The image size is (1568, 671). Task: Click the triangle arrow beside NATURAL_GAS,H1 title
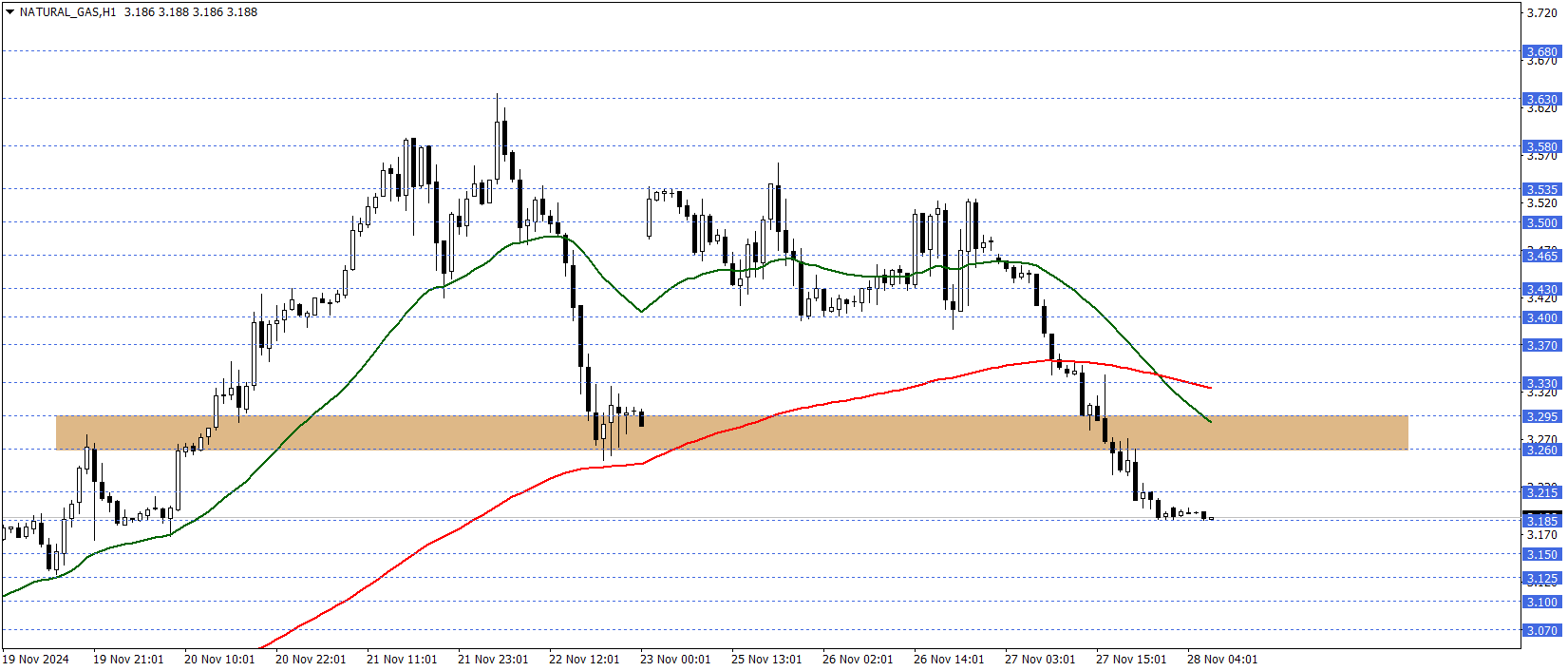click(10, 12)
